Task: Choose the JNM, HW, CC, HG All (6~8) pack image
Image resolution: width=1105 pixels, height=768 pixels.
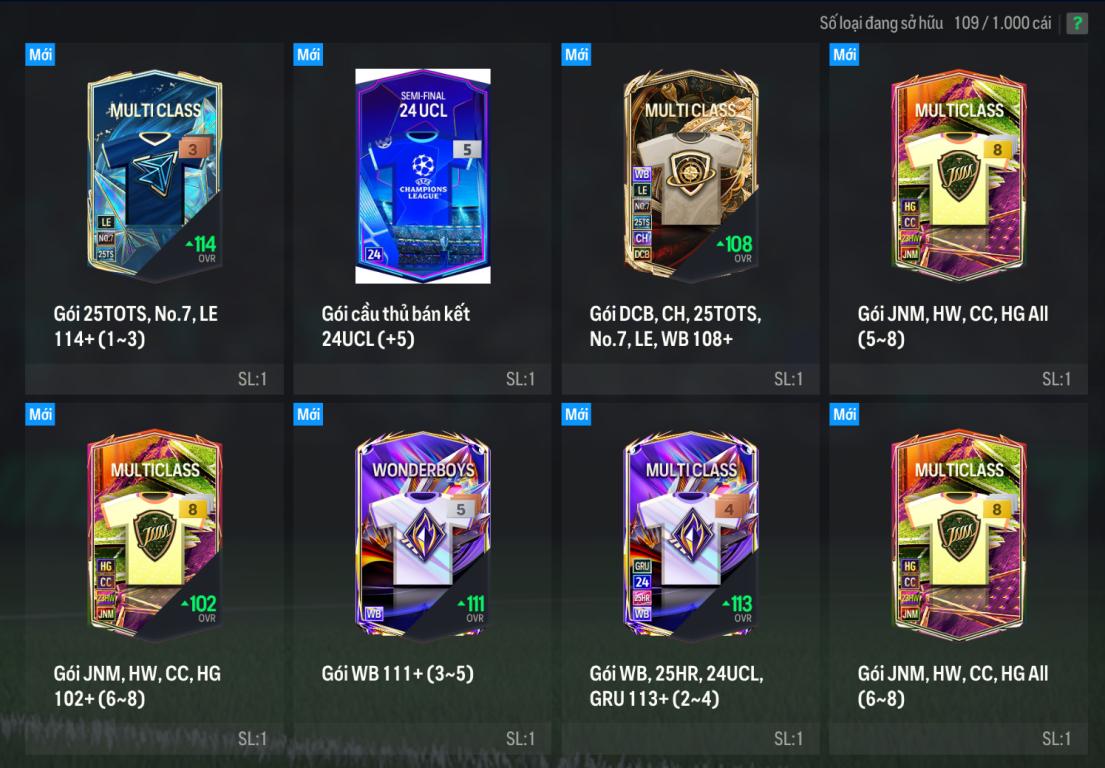Action: click(x=958, y=535)
